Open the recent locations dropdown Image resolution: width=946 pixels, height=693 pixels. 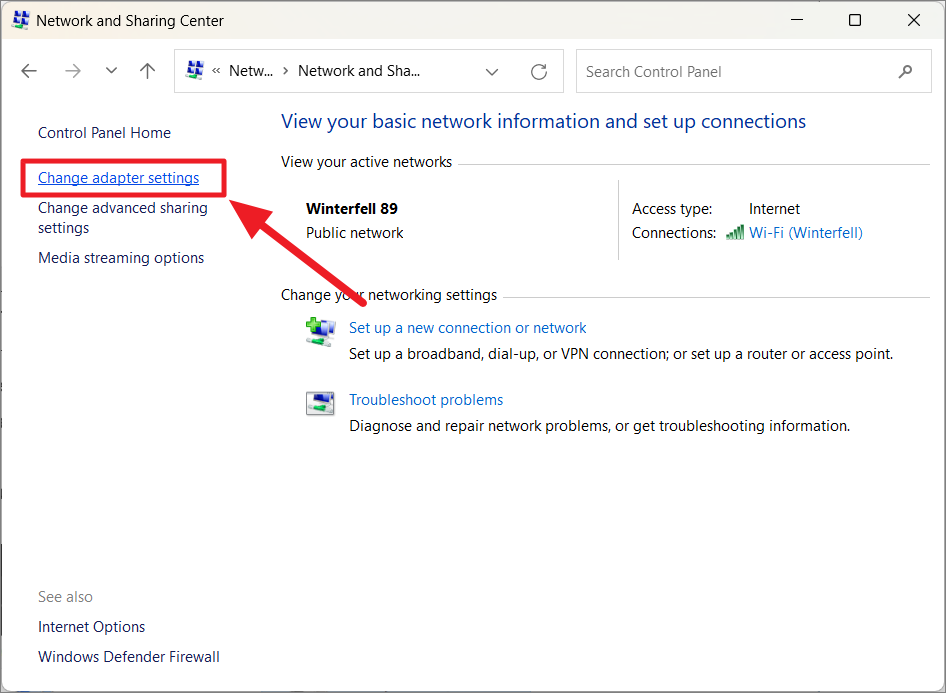[110, 70]
